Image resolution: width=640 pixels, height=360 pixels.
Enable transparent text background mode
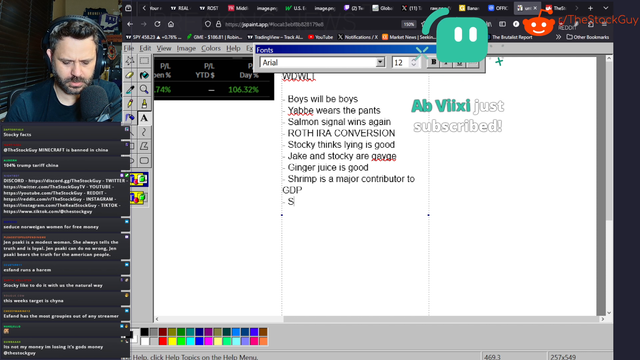coord(139,198)
